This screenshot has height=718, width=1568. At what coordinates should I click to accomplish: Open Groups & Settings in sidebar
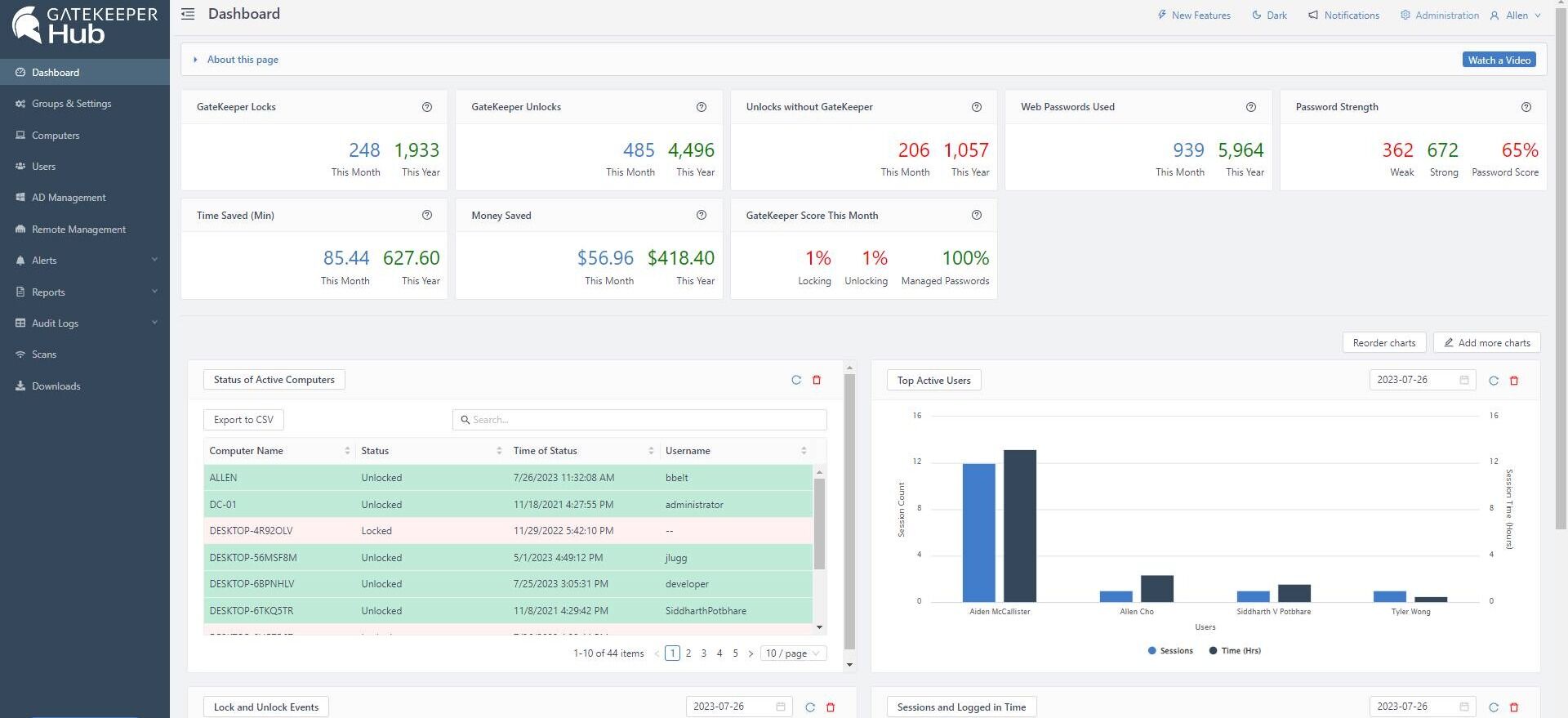pyautogui.click(x=85, y=104)
